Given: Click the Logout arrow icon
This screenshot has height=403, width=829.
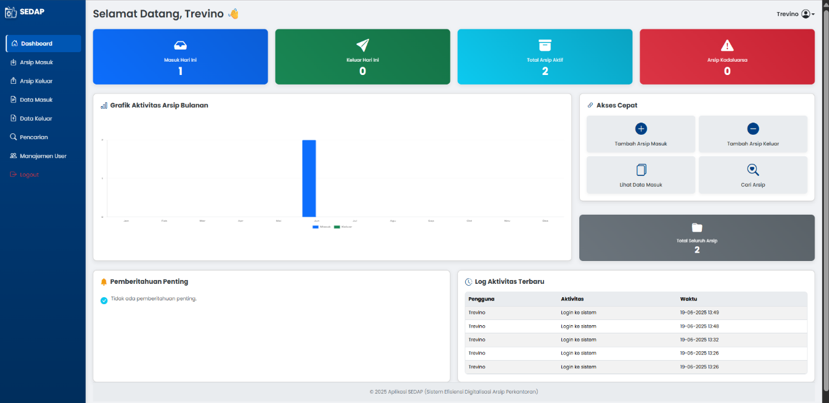Looking at the screenshot, I should point(14,175).
